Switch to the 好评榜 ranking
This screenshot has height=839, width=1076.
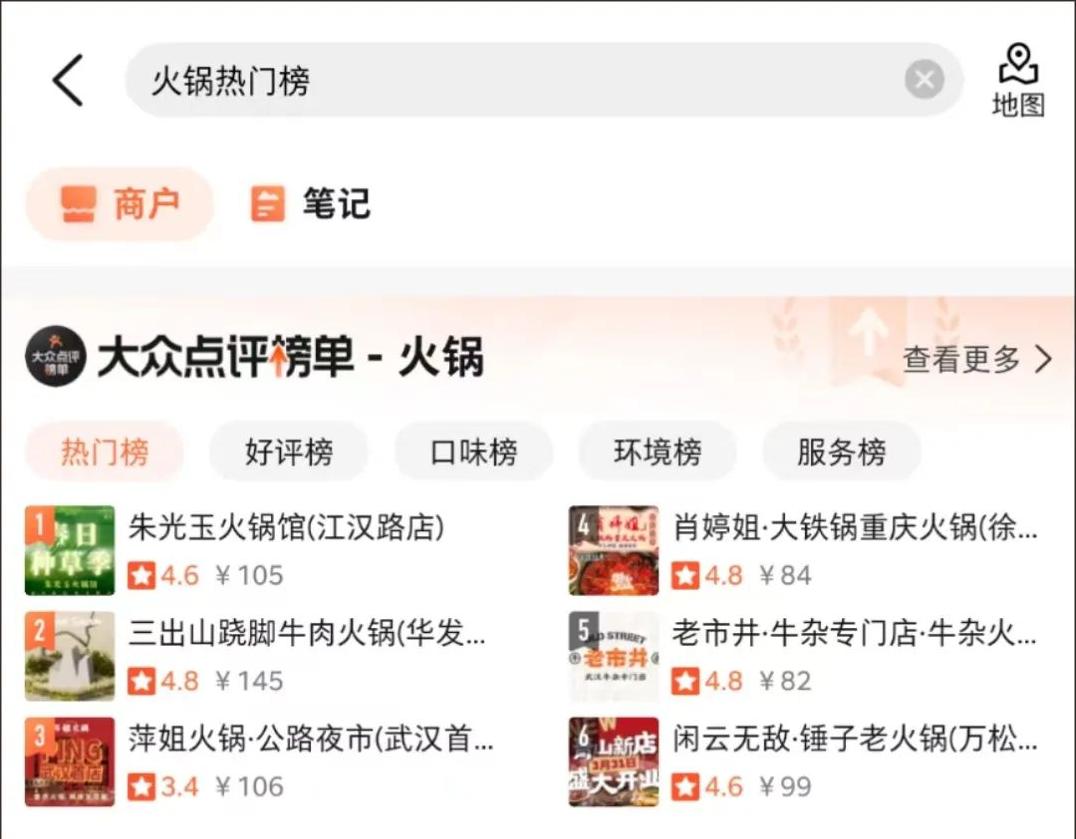(x=289, y=451)
